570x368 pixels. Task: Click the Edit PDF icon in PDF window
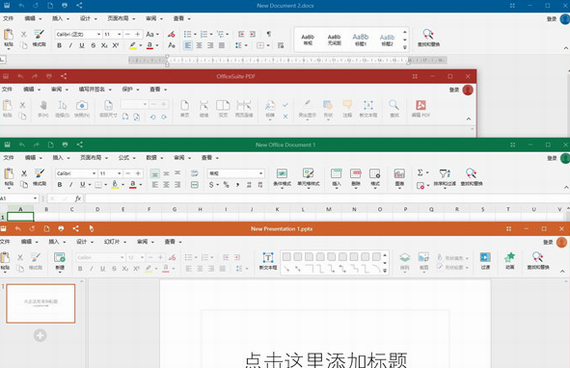click(421, 109)
